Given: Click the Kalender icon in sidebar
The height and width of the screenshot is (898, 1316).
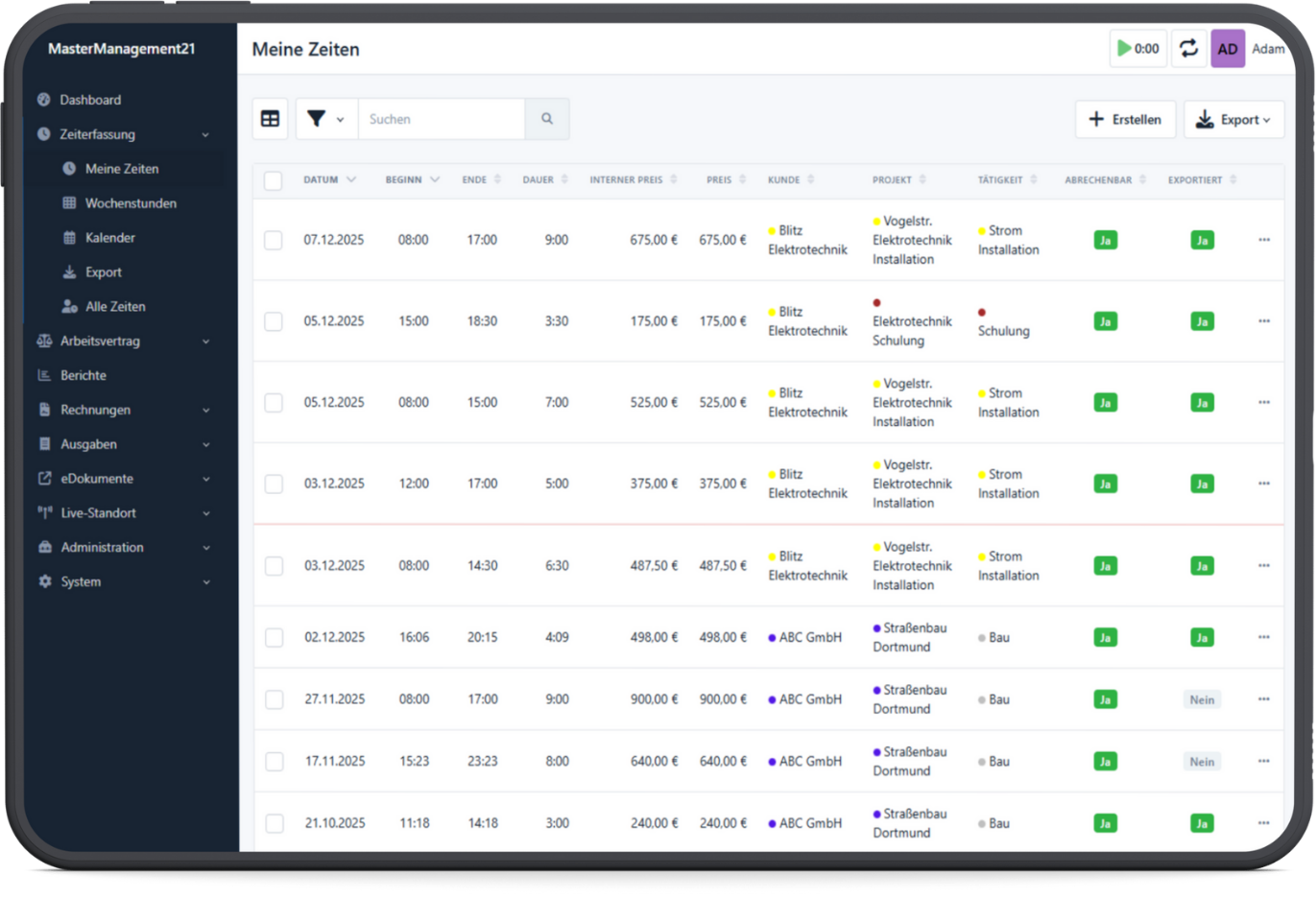Looking at the screenshot, I should click(x=69, y=238).
